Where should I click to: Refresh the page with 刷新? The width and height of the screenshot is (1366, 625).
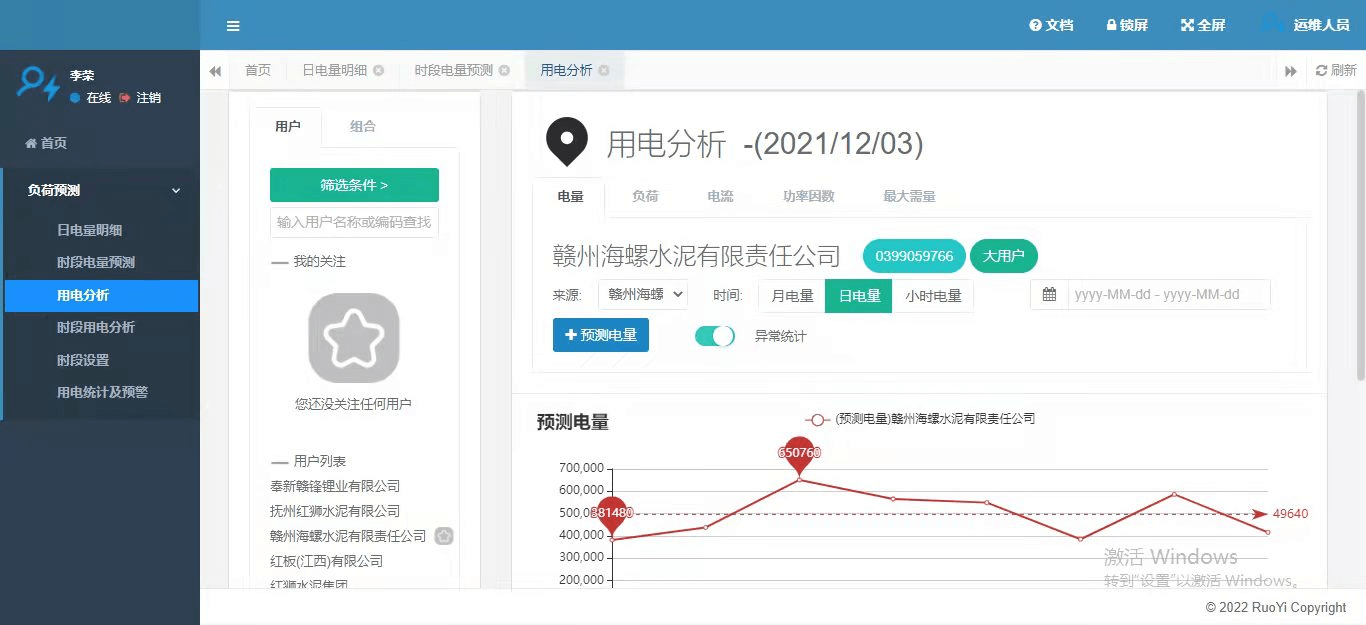(1336, 71)
